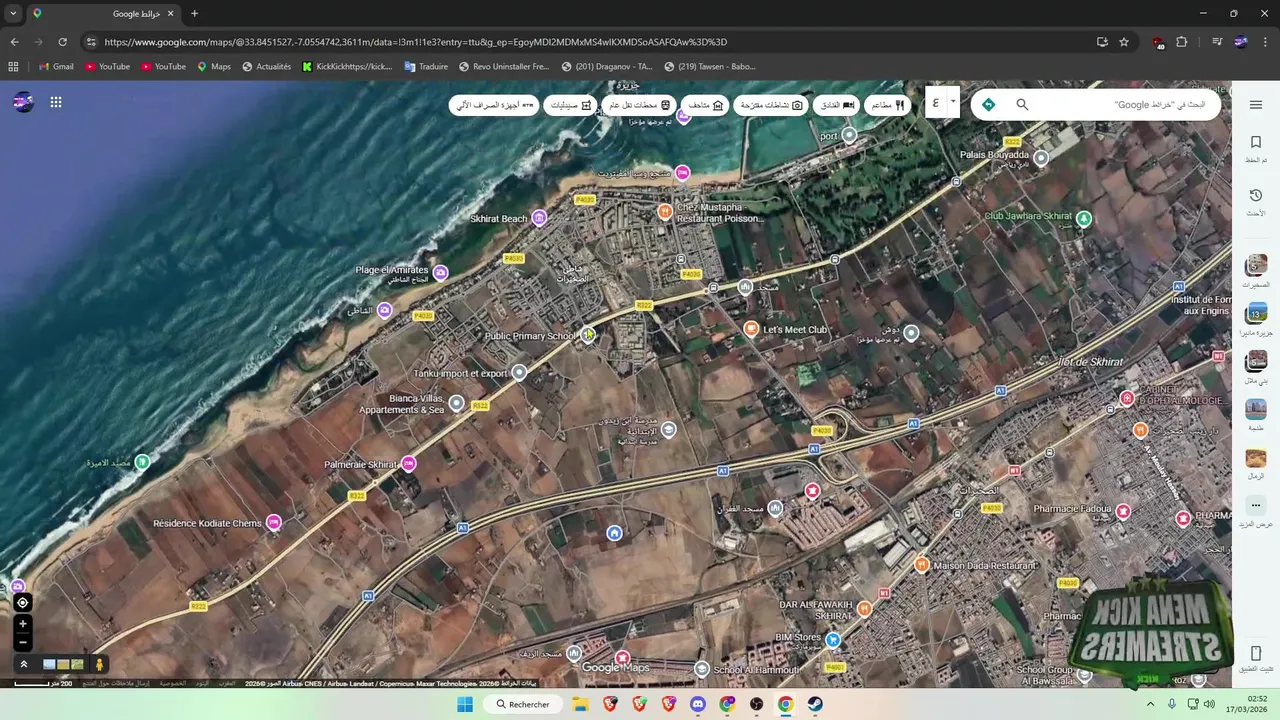Click the Plage el Amirates map pin
The width and height of the screenshot is (1280, 720).
tap(440, 272)
